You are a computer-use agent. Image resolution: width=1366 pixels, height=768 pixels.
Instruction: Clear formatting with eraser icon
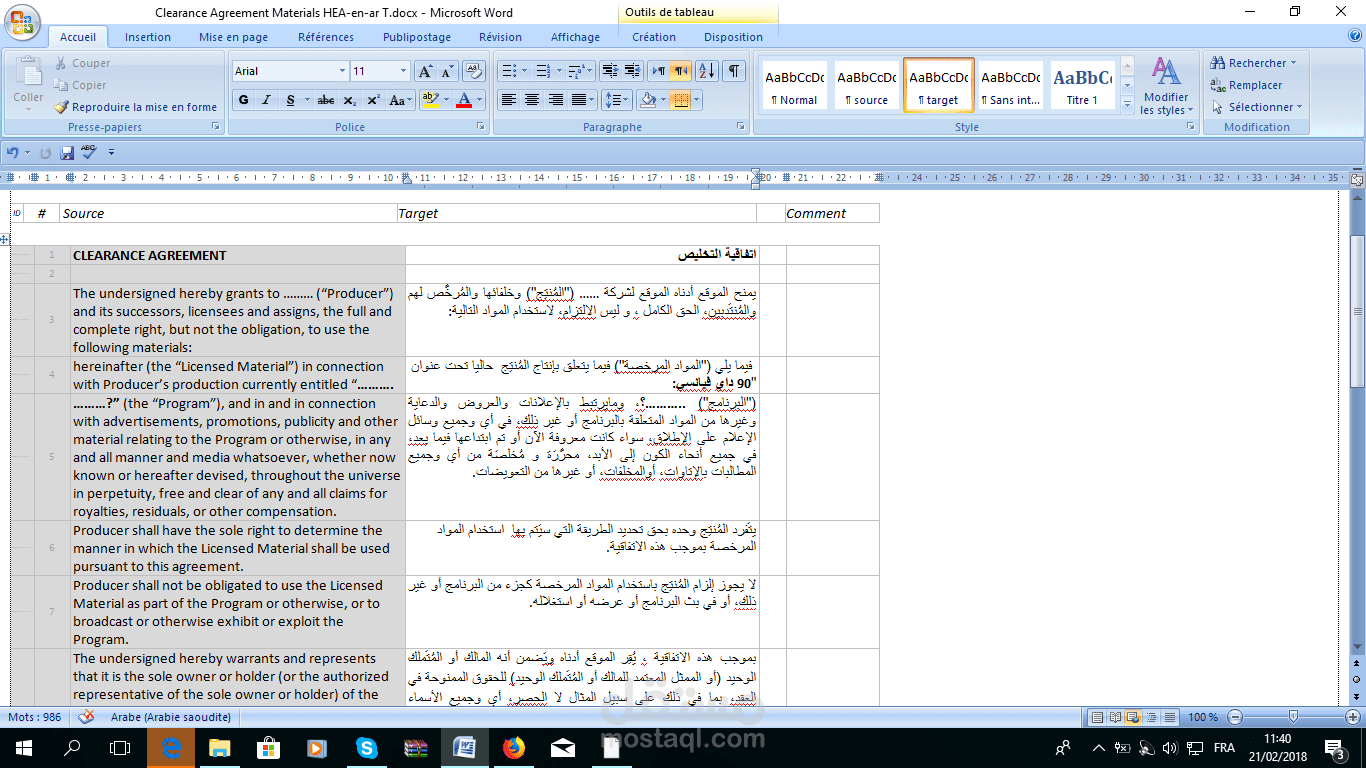click(474, 71)
